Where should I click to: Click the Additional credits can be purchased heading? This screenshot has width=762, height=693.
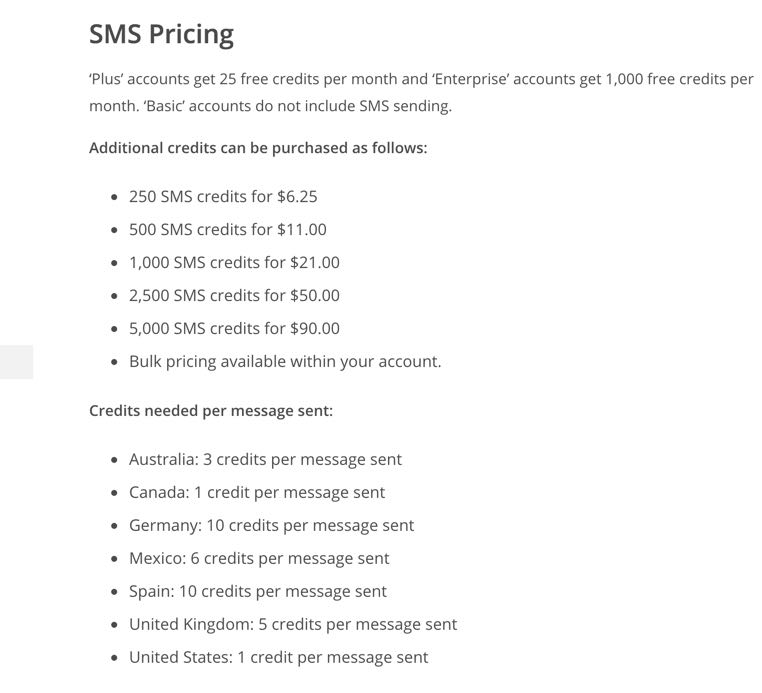[x=258, y=148]
